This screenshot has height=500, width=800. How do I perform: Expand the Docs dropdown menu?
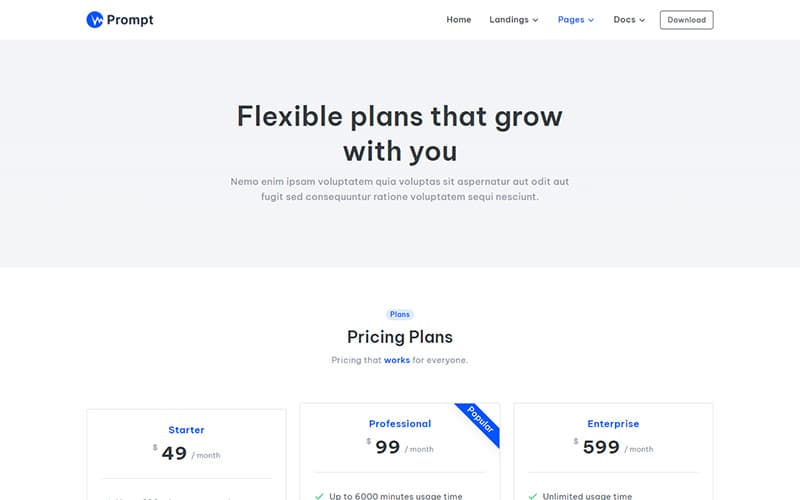(629, 20)
